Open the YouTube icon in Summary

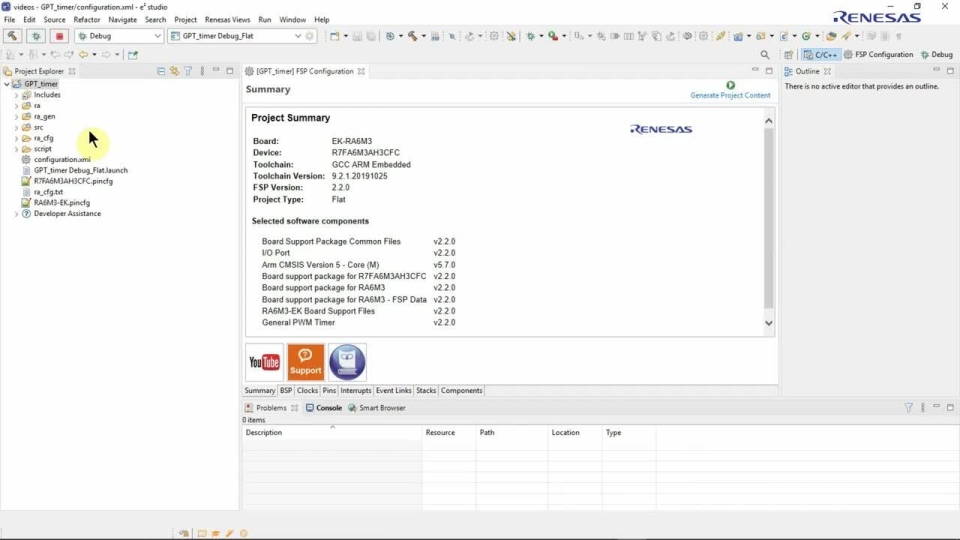pos(265,362)
